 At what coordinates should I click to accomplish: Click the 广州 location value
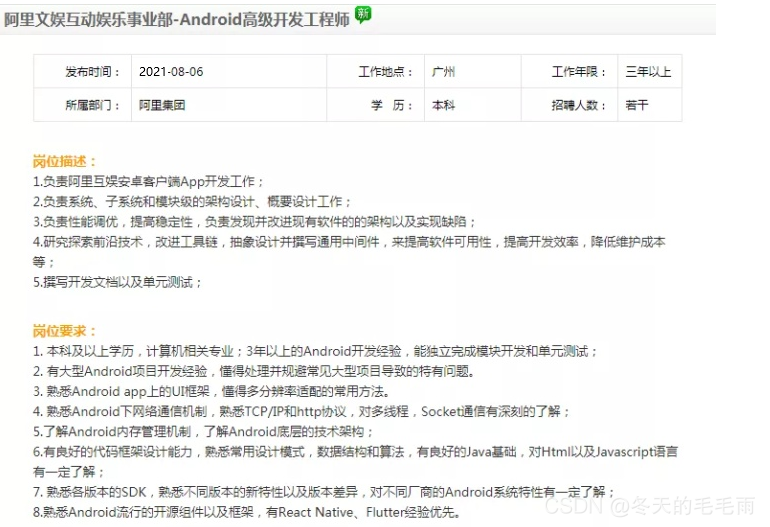pyautogui.click(x=443, y=72)
